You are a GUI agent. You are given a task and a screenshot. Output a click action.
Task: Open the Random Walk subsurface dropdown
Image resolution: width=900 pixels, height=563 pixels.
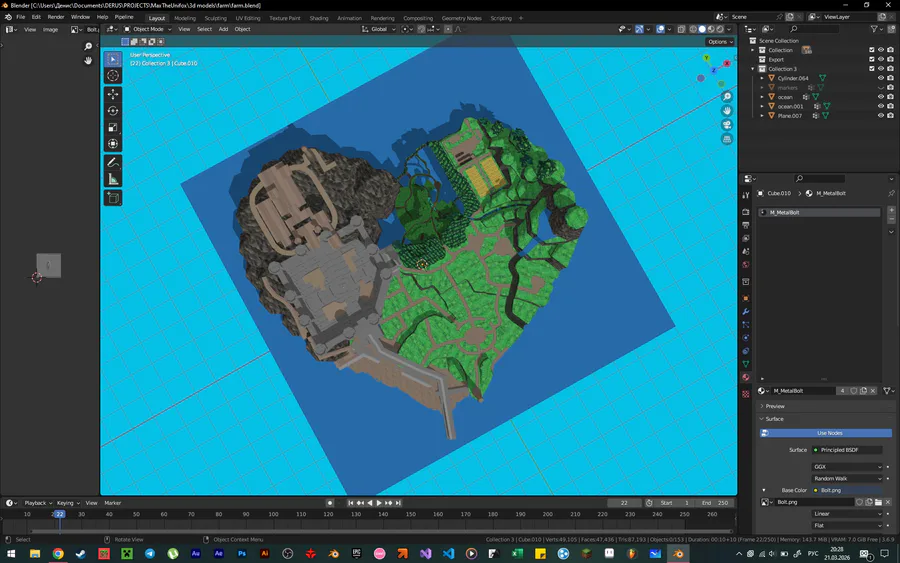847,478
